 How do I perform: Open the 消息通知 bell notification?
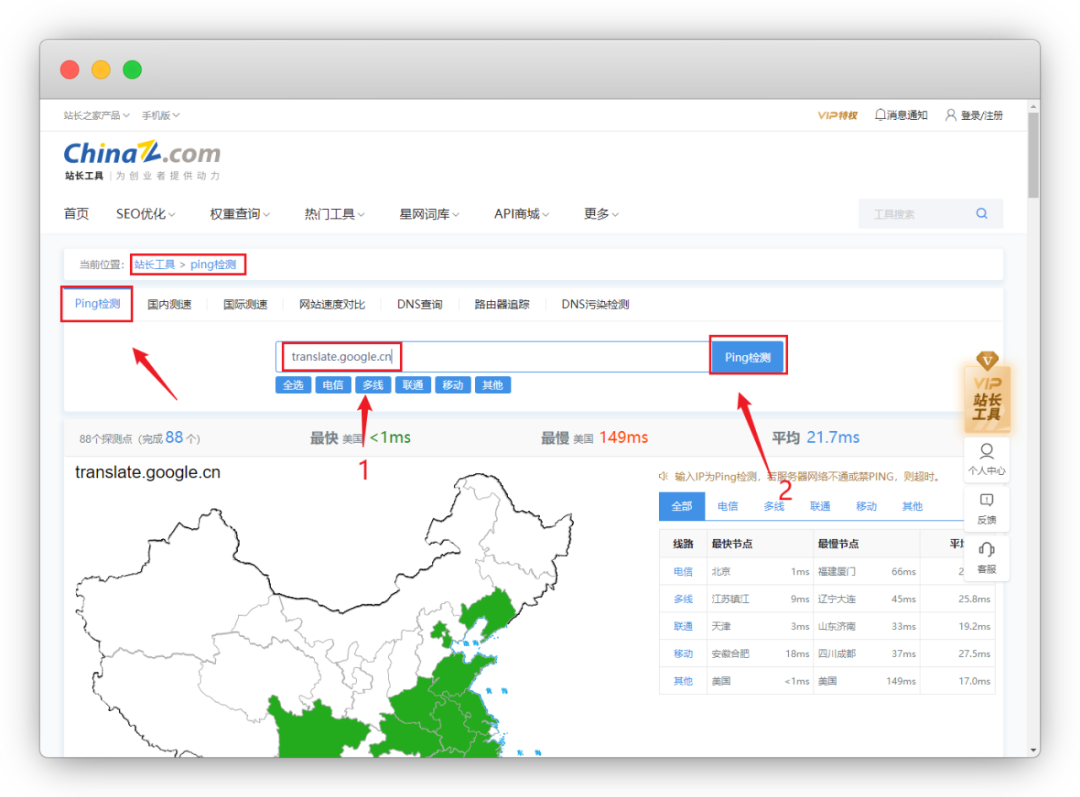902,115
